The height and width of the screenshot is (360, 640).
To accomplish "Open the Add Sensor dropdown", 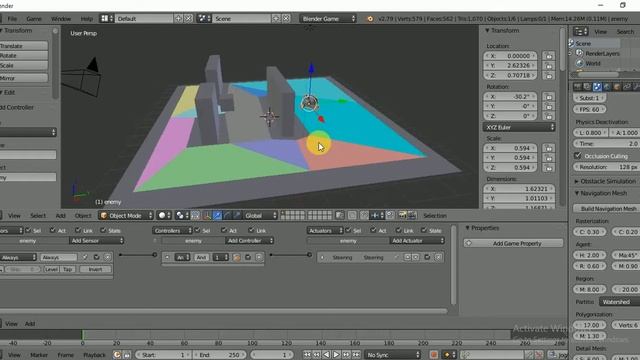I will [x=96, y=241].
